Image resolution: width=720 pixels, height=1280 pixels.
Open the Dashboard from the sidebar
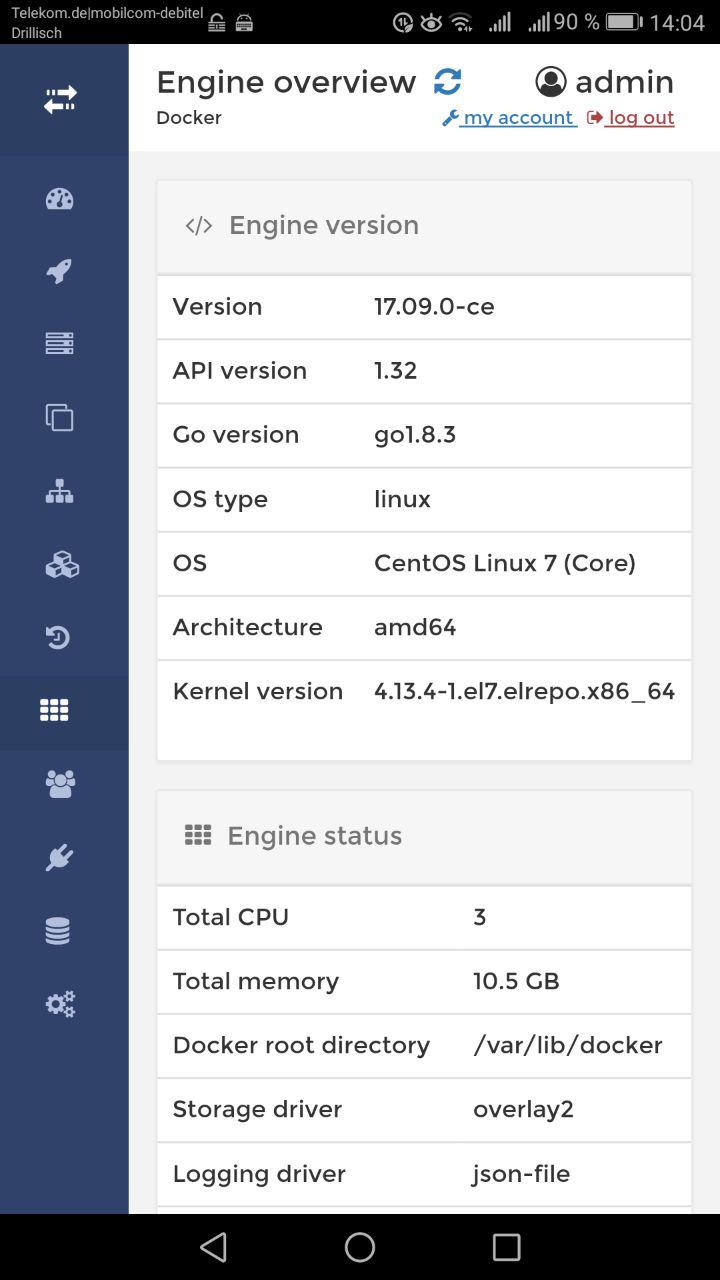59,199
